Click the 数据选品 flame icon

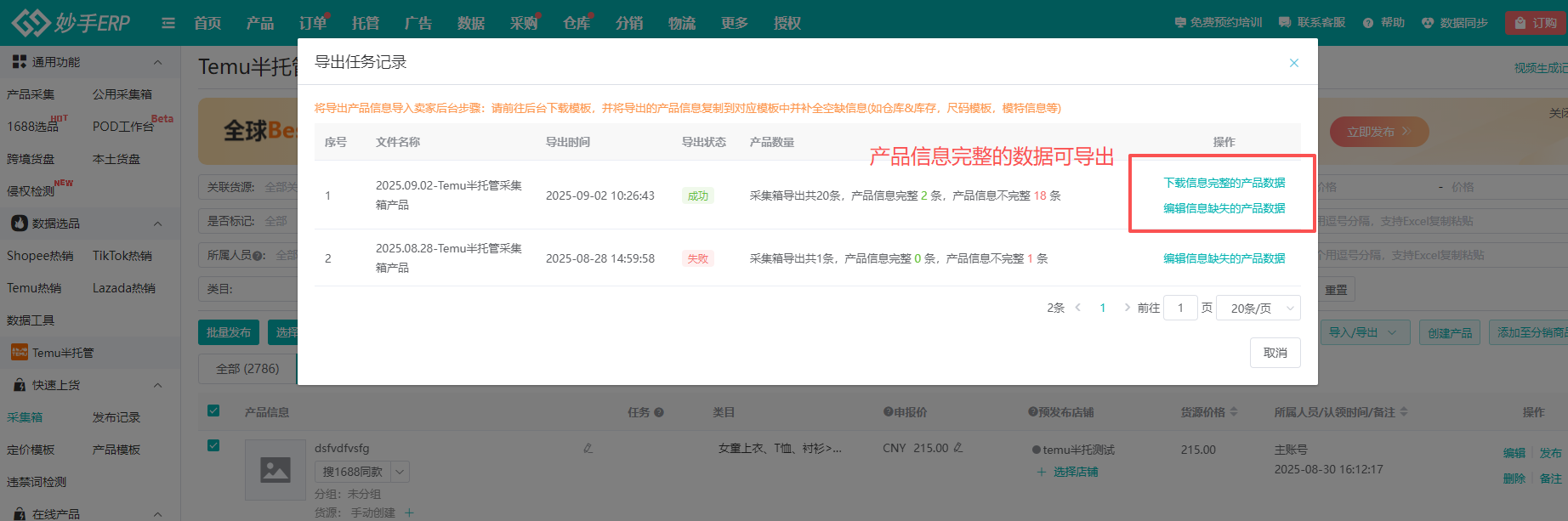pos(20,224)
